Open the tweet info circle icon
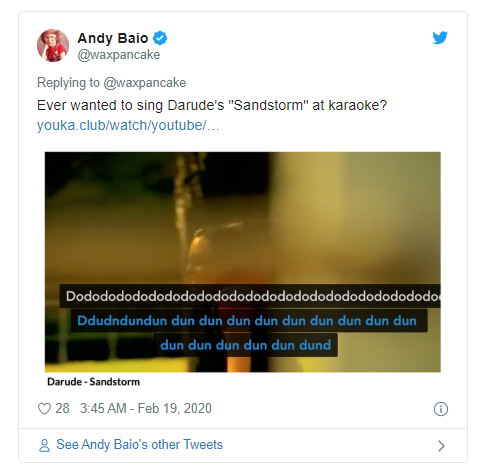488x471 pixels. [x=441, y=409]
